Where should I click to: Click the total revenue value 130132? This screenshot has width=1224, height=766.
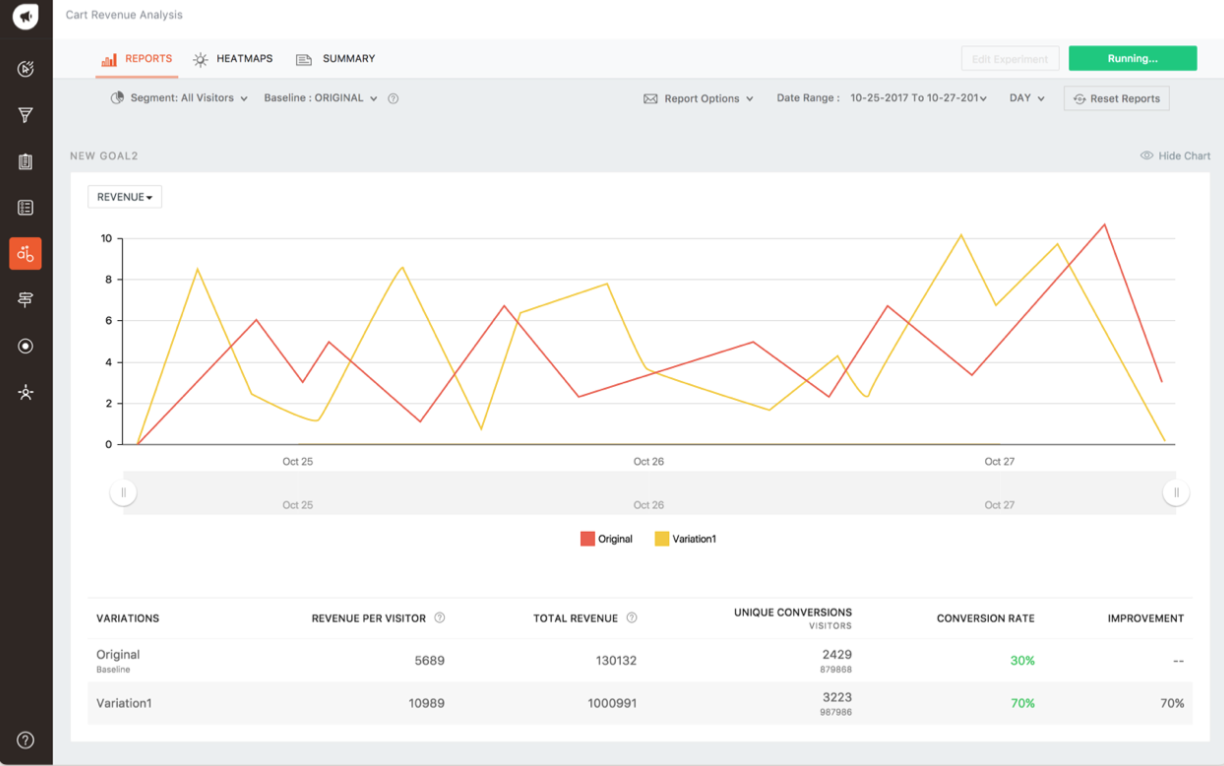[615, 661]
